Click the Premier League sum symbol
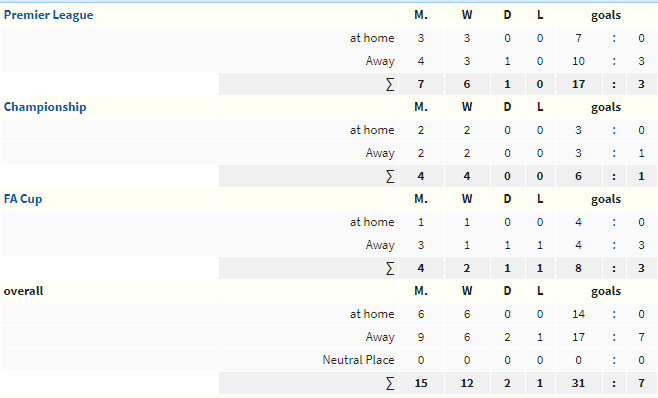This screenshot has height=398, width=658. pos(390,84)
